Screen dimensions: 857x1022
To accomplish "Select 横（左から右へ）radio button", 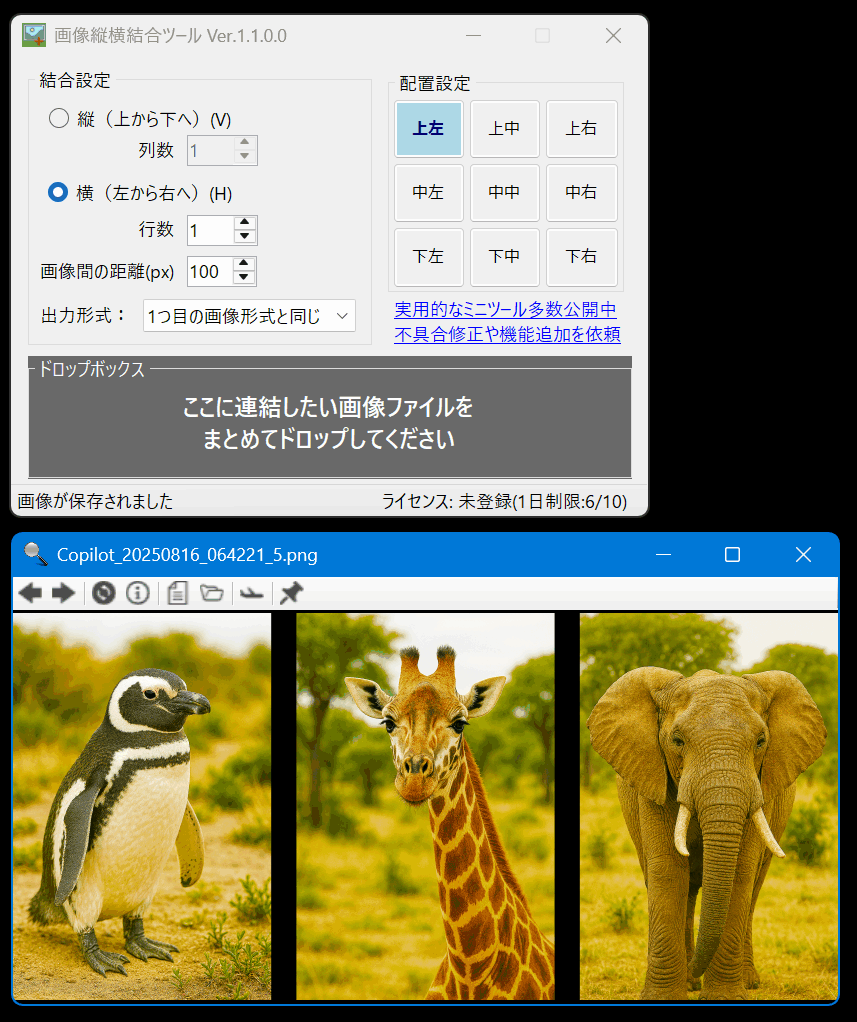I will pyautogui.click(x=59, y=192).
